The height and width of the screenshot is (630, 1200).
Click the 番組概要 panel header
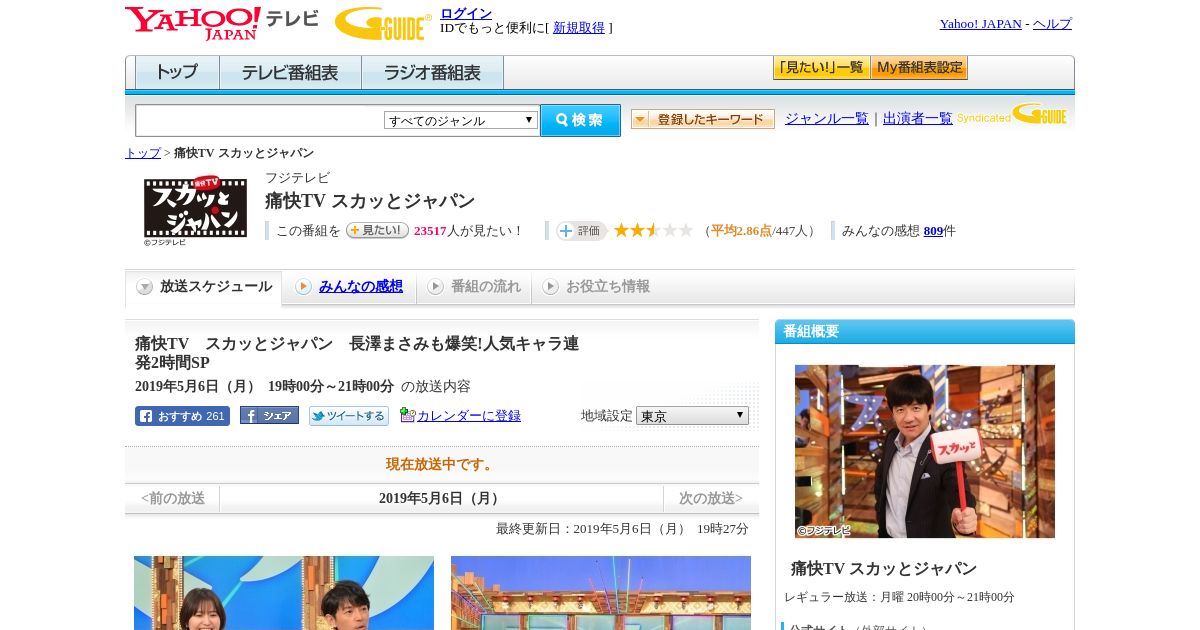tap(925, 332)
